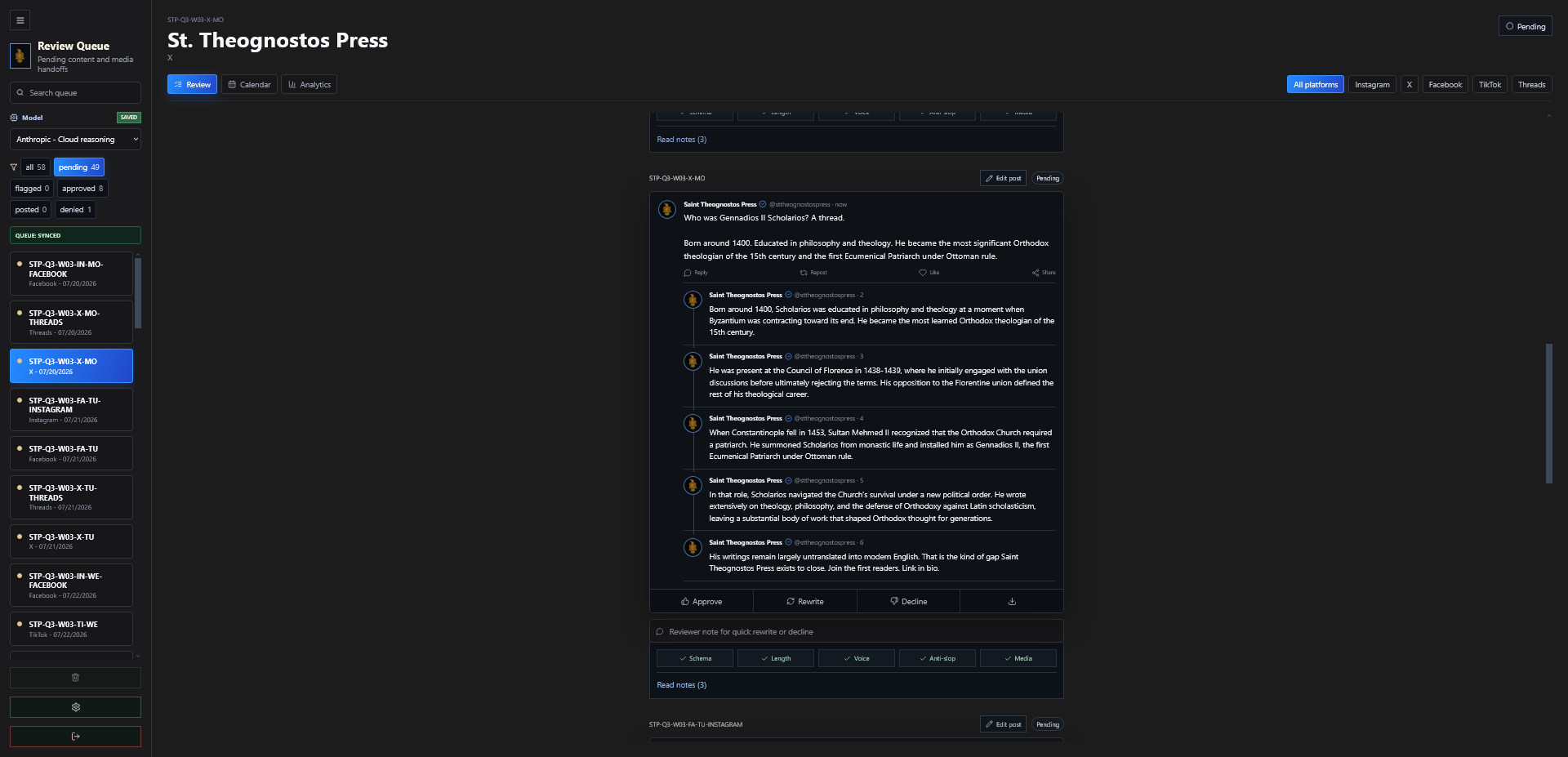Click Pending badge of STP-Q3-W03-X-MO post
1568x757 pixels.
(1048, 178)
